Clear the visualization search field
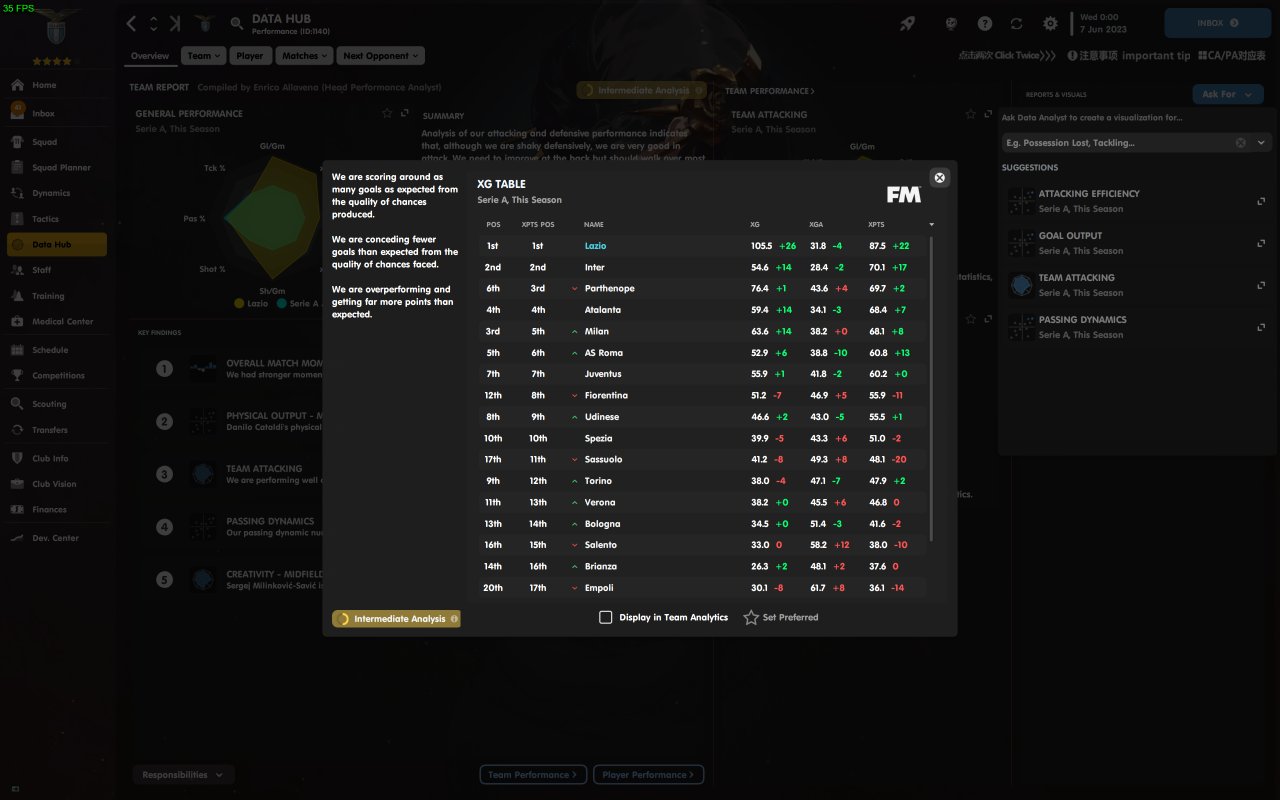The width and height of the screenshot is (1280, 800). pos(1241,143)
